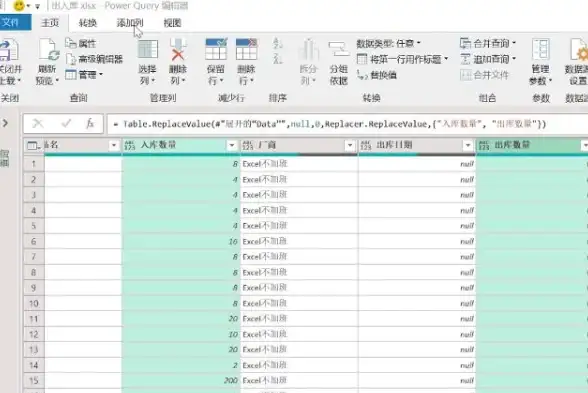Screen dimensions: 588x393
Task: Click the 刷新预览 icon
Action: click(x=48, y=50)
